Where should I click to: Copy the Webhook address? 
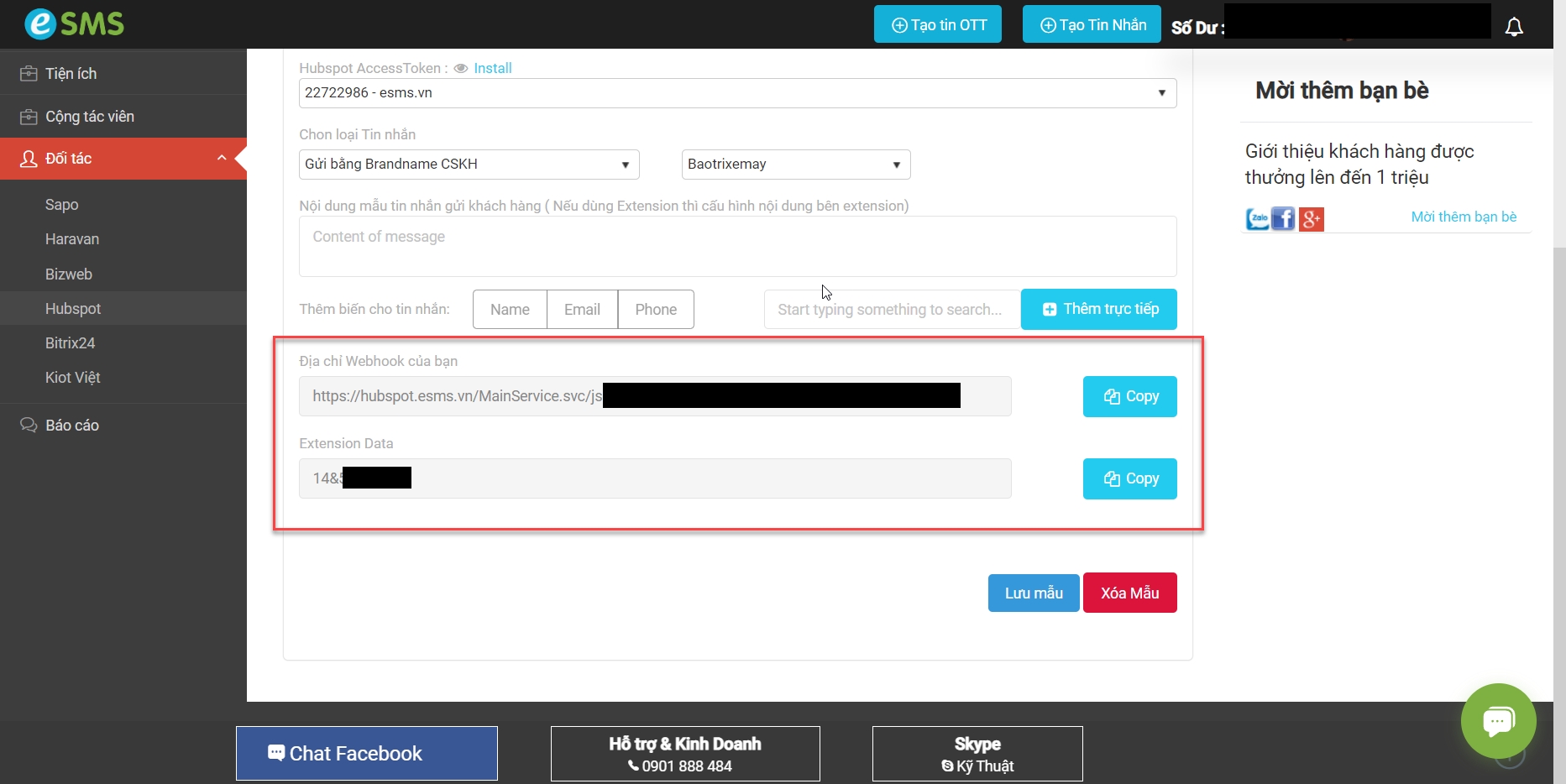[1129, 396]
